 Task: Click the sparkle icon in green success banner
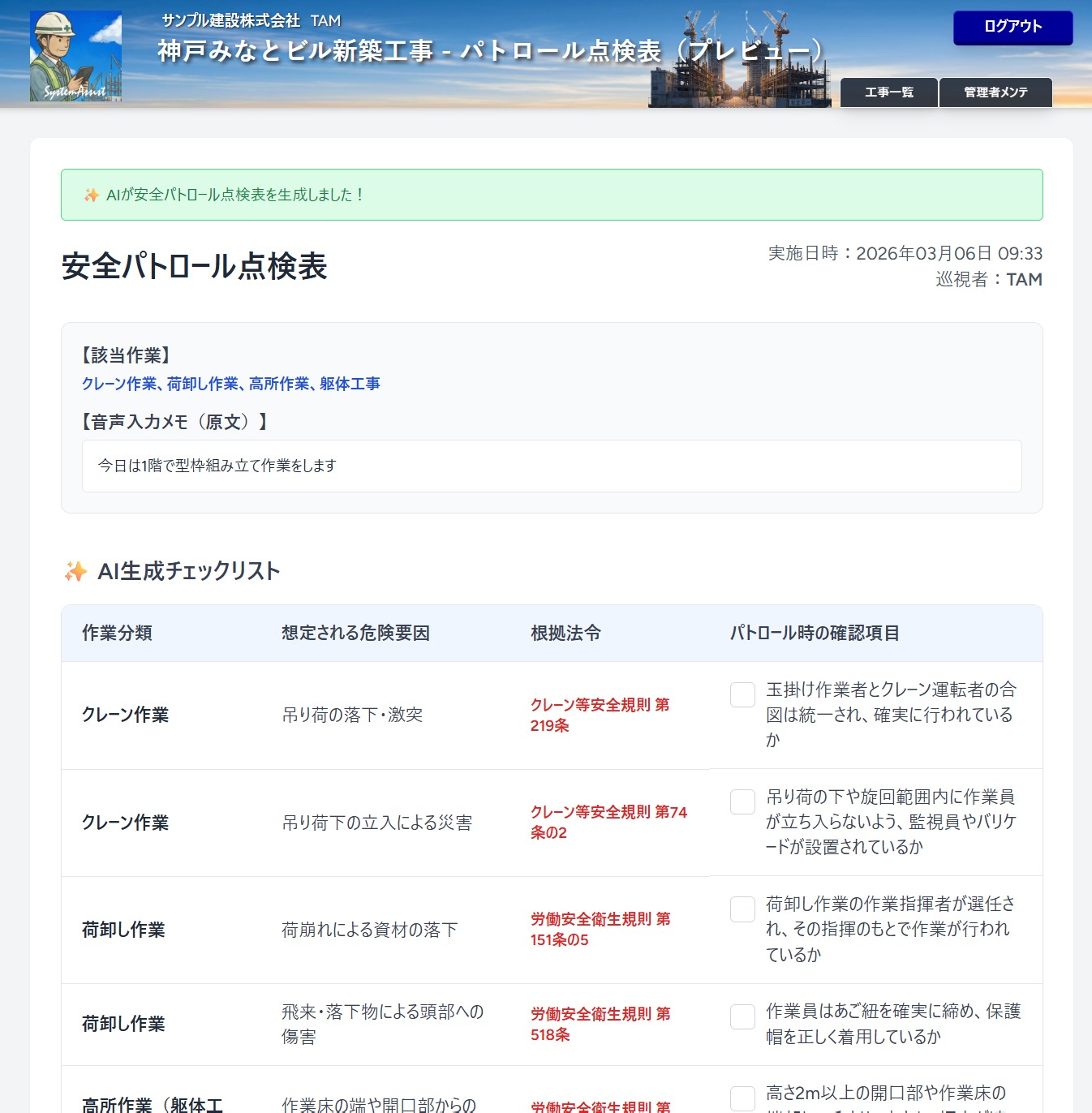[x=91, y=196]
